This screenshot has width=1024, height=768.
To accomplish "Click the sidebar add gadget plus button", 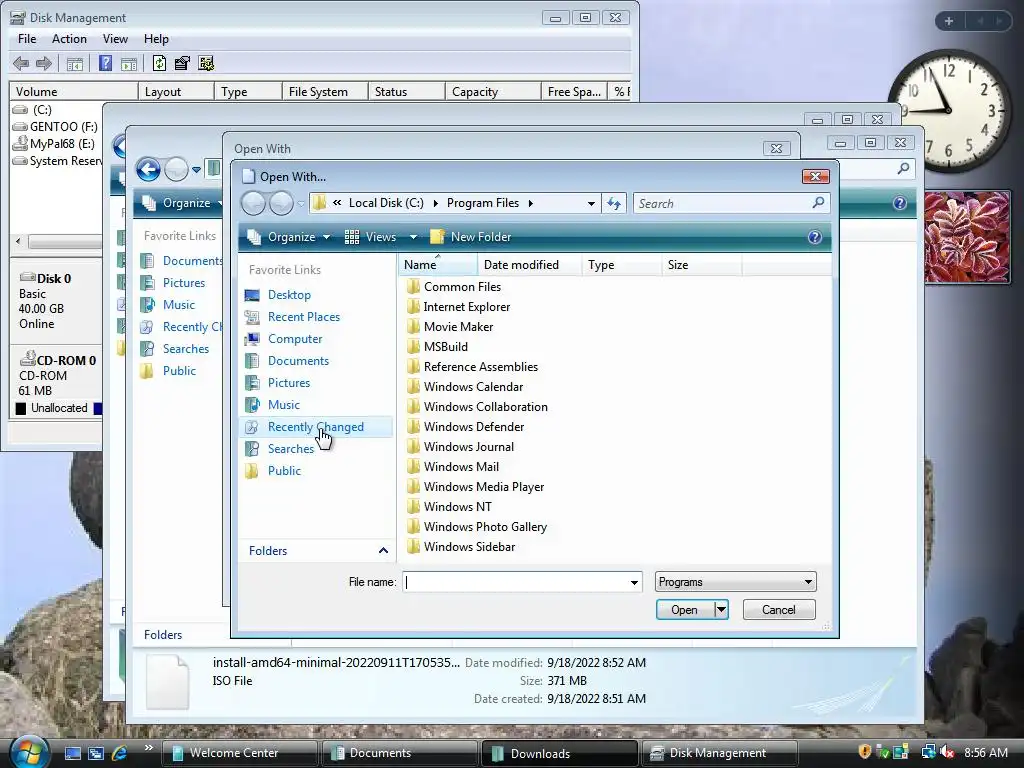I will (x=949, y=21).
